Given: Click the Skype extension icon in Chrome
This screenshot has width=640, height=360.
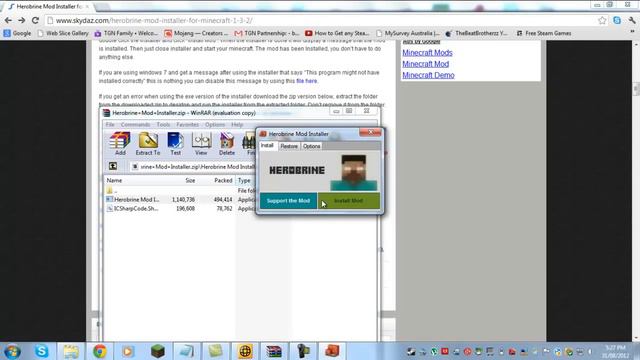Looking at the screenshot, I should coord(617,20).
